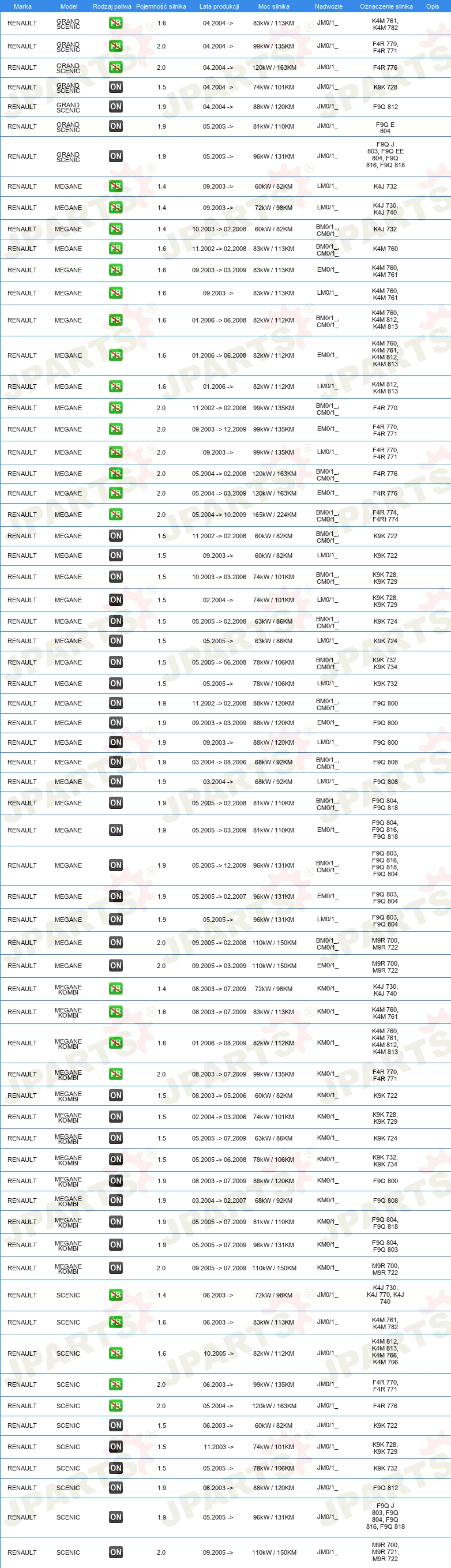451x1568 pixels.
Task: Click the Oznaczenie silnika column header
Action: 386,6
